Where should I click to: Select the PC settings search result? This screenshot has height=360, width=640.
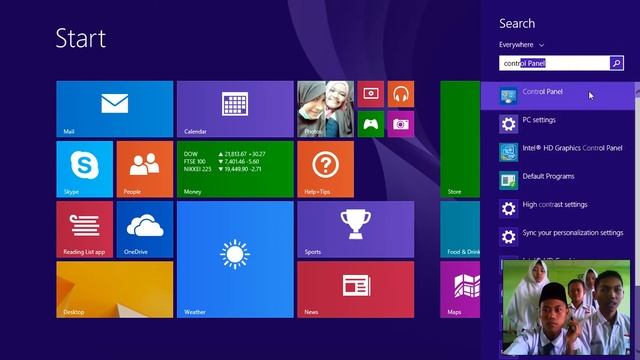(x=558, y=124)
